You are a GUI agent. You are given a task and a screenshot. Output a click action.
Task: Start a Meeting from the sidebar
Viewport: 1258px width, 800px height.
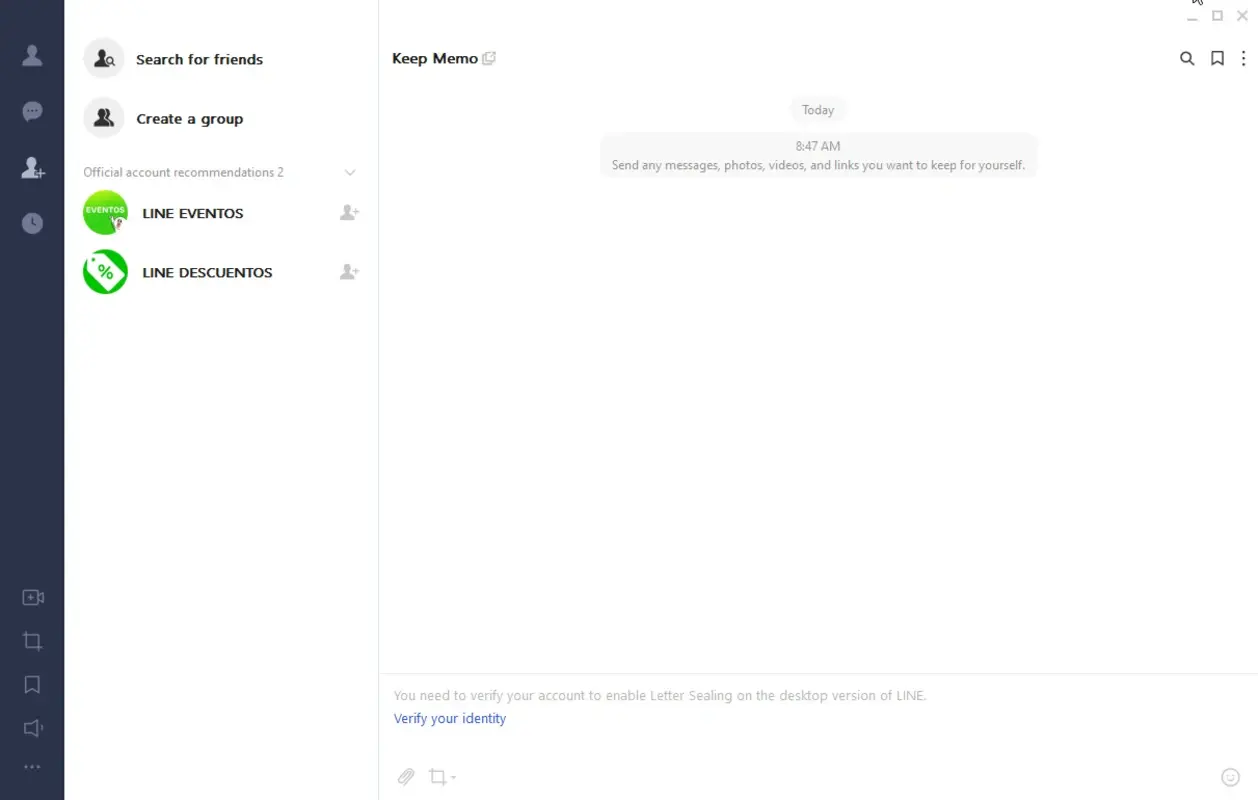click(x=33, y=597)
